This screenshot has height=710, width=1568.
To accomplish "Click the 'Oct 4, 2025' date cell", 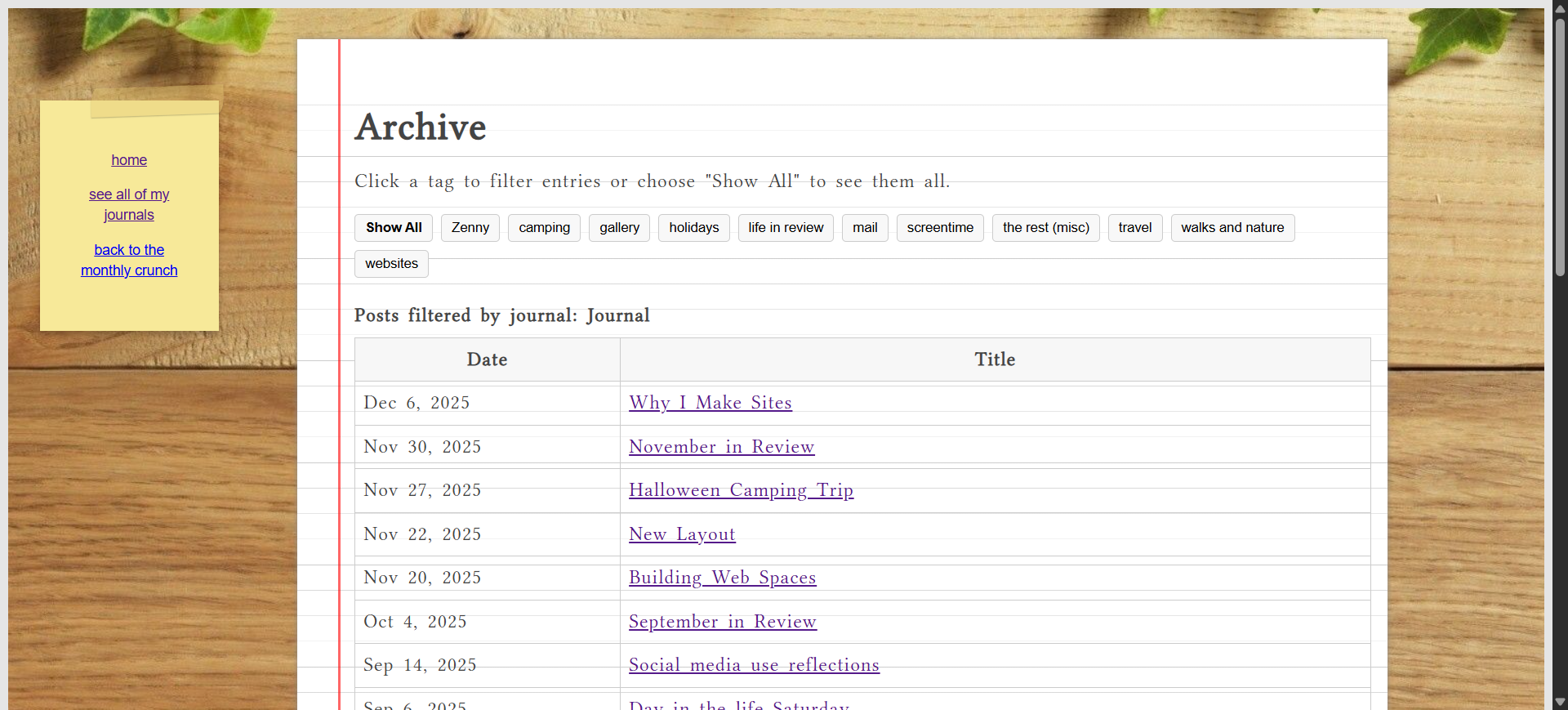I will [x=488, y=622].
